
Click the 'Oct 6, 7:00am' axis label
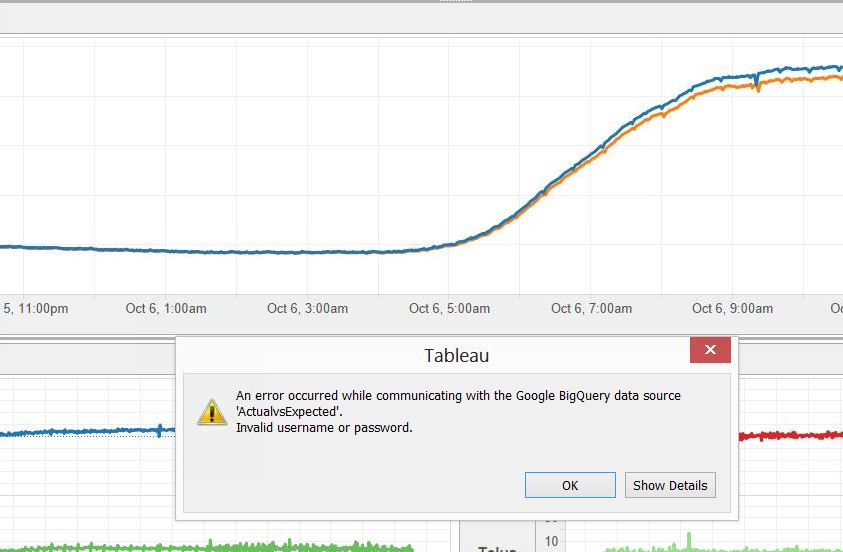pyautogui.click(x=591, y=309)
